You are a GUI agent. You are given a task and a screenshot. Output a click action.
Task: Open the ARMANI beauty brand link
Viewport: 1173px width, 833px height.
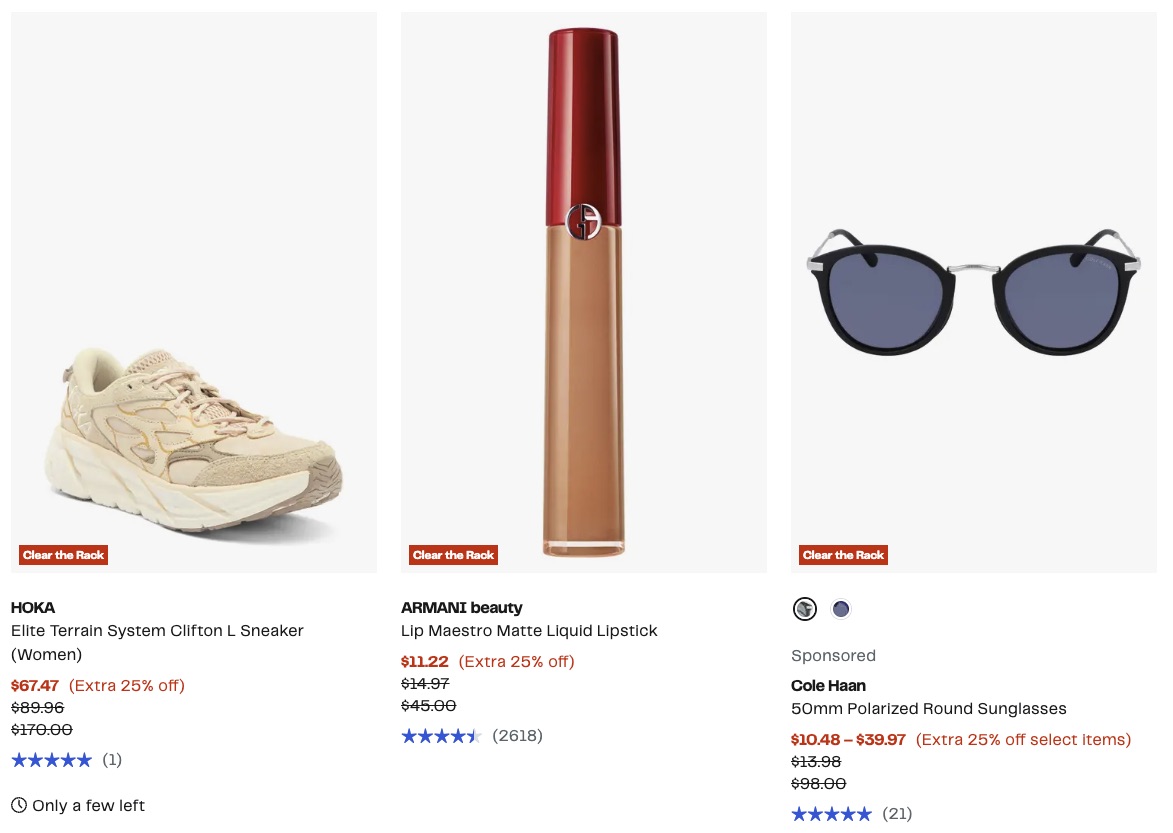pos(461,607)
